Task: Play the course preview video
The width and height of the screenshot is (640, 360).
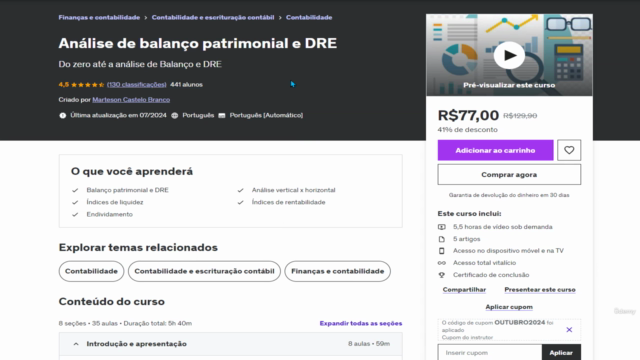Action: (x=509, y=55)
